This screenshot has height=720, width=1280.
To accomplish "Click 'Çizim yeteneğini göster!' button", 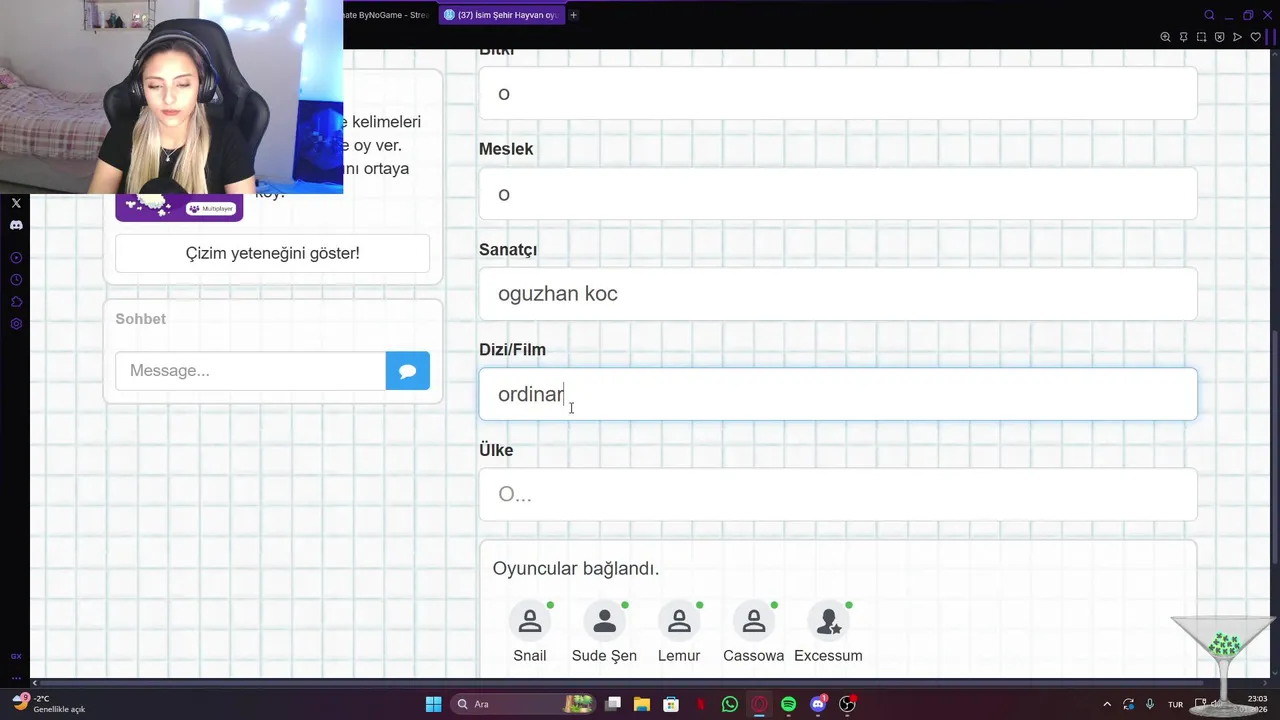I will 272,253.
